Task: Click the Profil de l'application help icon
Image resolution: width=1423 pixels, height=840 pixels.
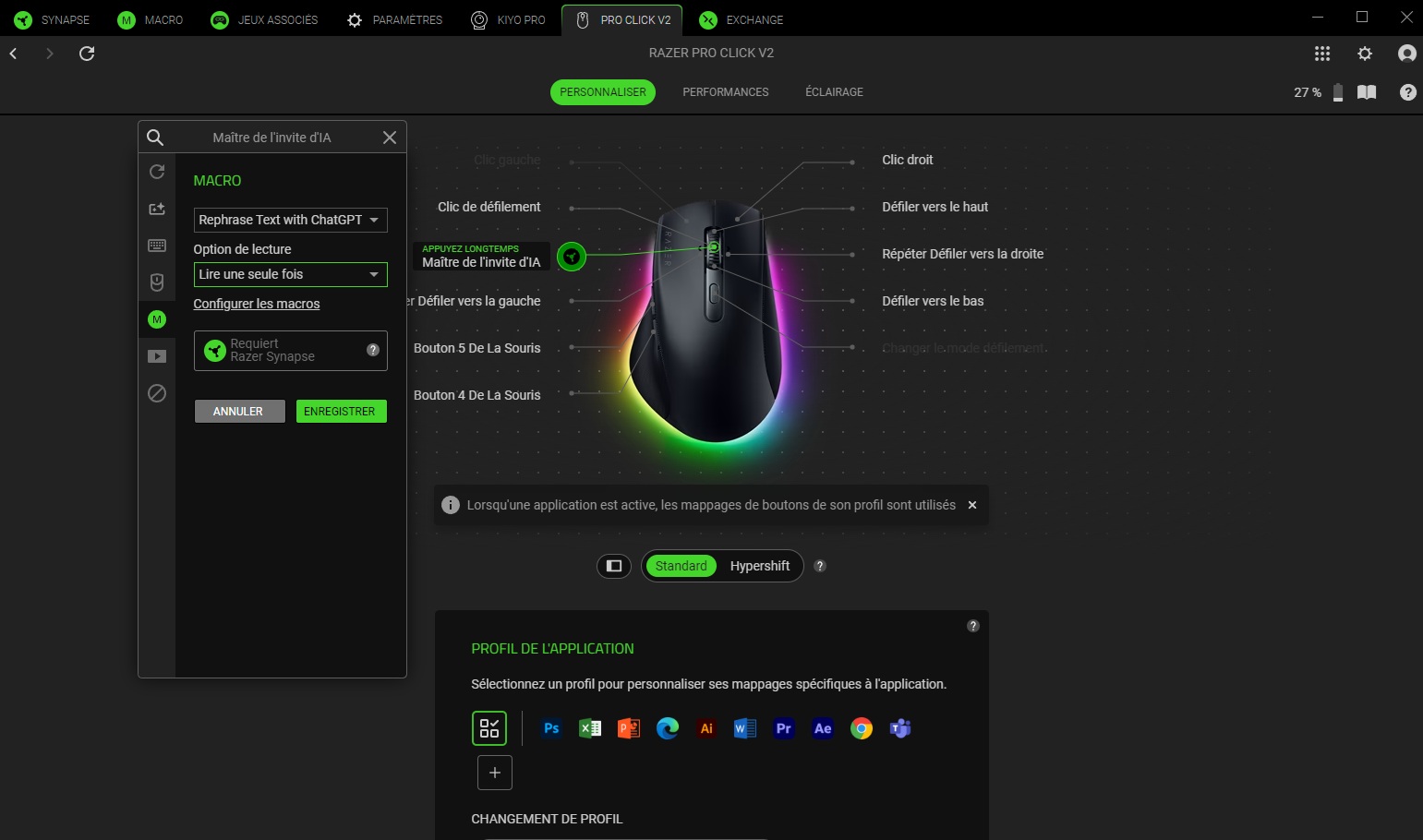Action: pos(972,626)
